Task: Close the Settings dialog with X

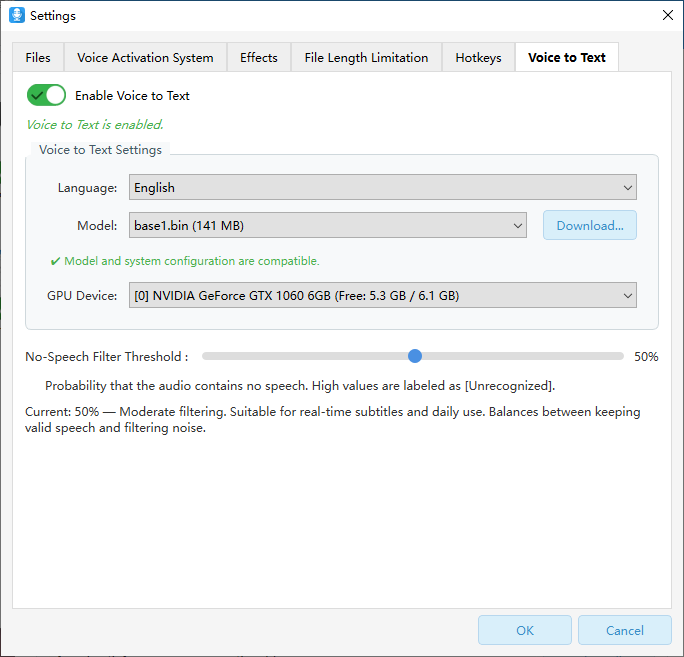Action: pos(667,15)
